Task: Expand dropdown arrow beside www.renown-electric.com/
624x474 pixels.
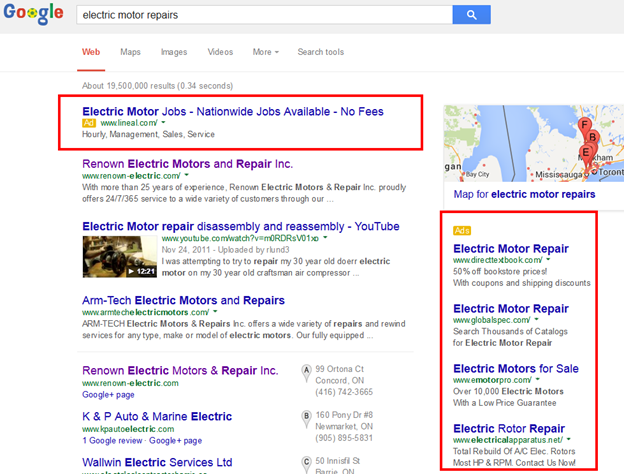Action: point(186,175)
